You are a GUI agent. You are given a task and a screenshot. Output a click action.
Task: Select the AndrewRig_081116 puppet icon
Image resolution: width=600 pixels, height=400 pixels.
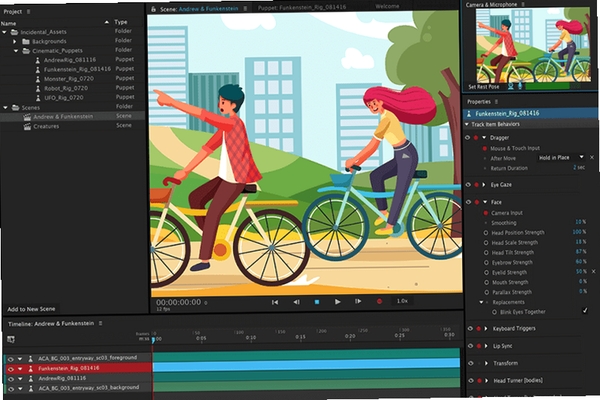(x=38, y=60)
